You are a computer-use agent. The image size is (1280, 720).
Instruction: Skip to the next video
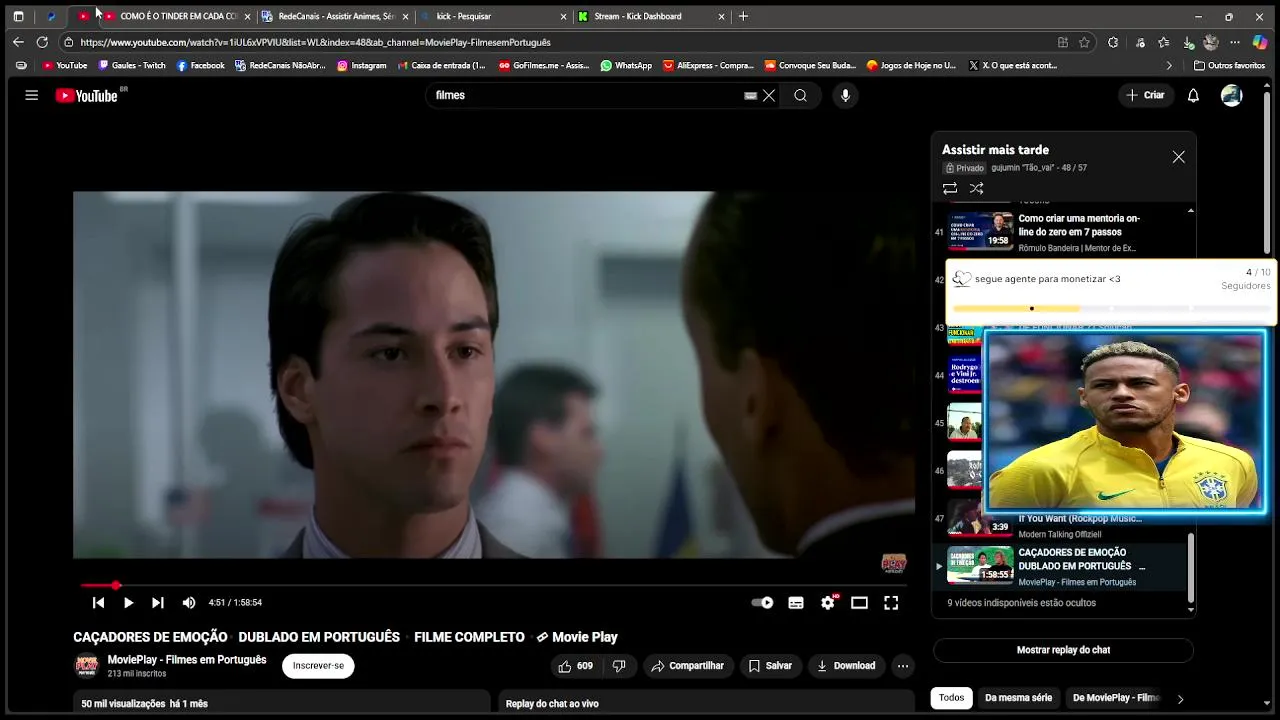pos(157,602)
